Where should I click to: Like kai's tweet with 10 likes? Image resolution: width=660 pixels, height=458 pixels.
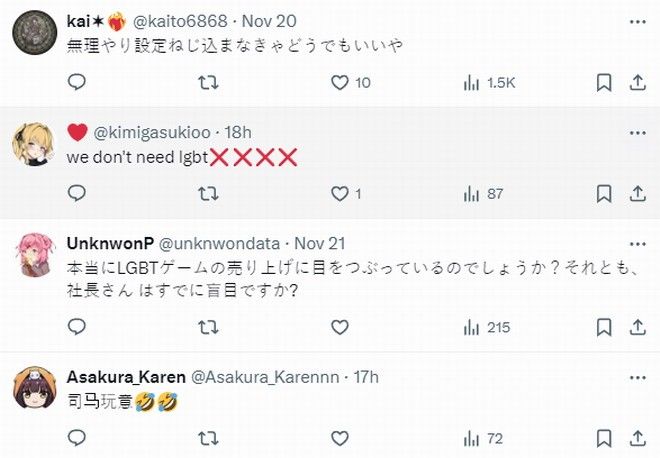point(340,83)
